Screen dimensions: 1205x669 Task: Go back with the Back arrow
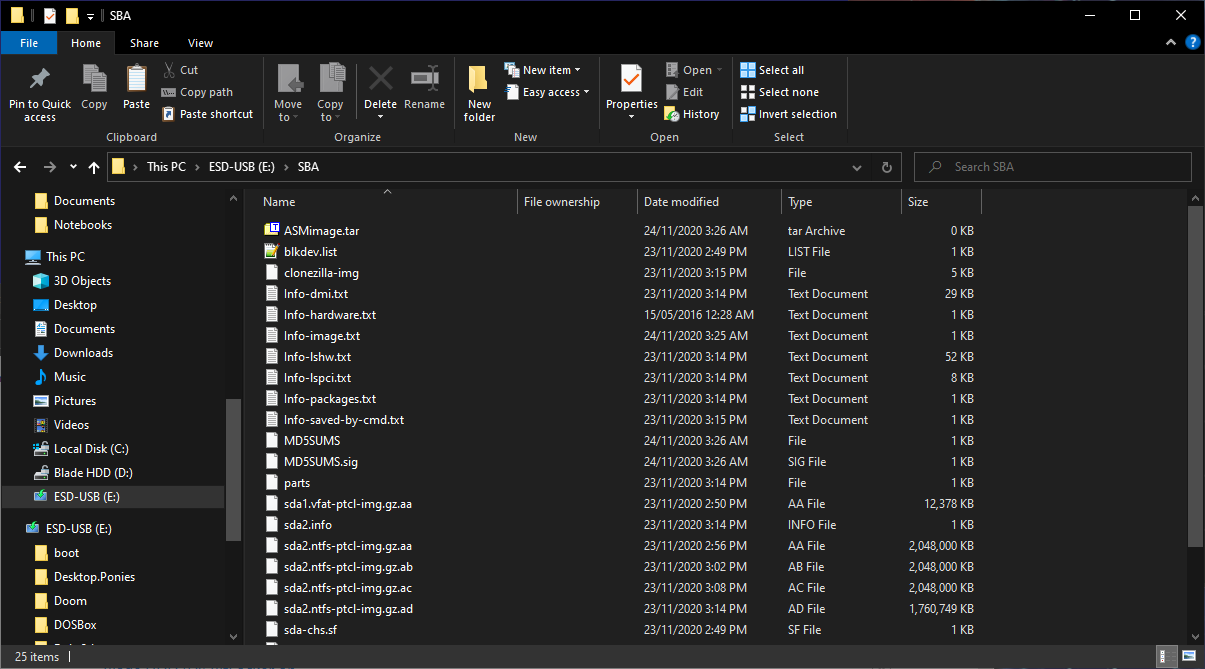(21, 167)
